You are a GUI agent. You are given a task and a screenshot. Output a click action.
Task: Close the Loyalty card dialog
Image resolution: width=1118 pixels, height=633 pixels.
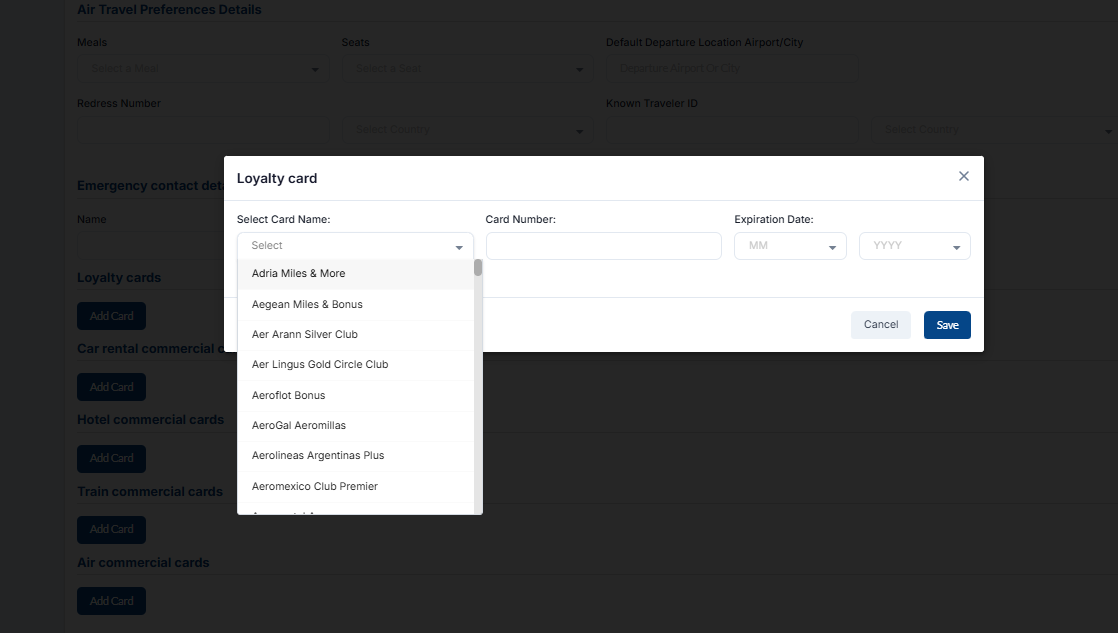[963, 176]
